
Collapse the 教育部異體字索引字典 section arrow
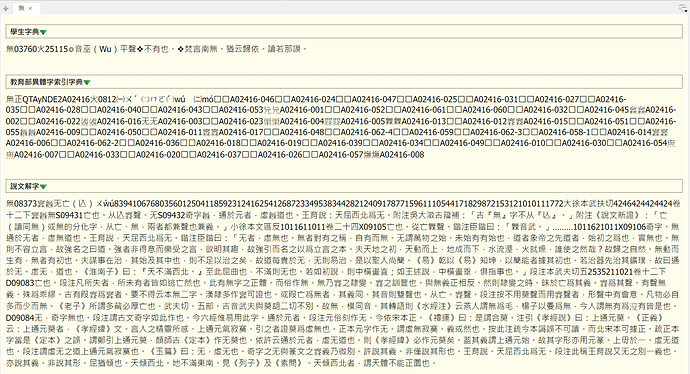point(87,82)
